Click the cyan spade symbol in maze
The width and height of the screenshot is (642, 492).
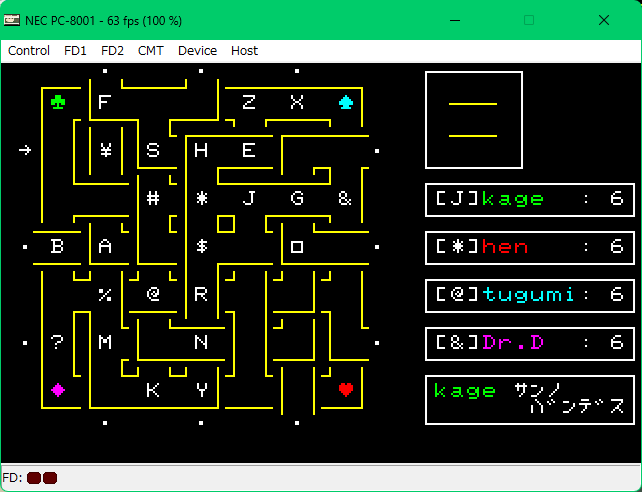click(x=346, y=102)
